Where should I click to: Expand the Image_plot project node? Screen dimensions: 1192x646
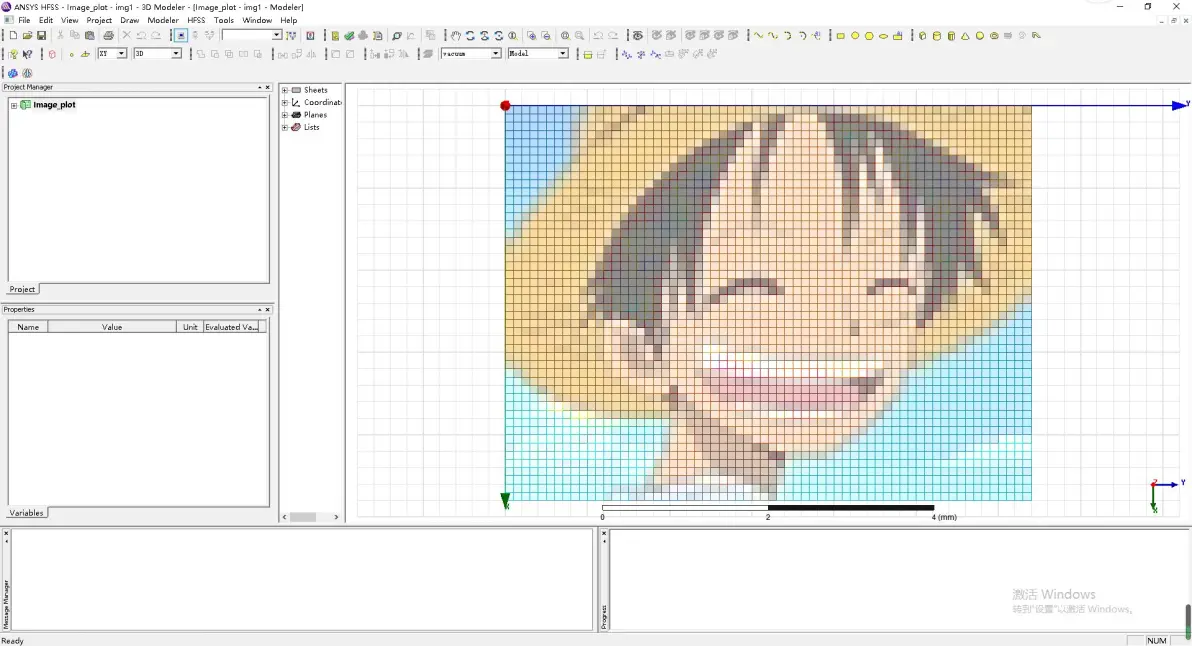14,105
